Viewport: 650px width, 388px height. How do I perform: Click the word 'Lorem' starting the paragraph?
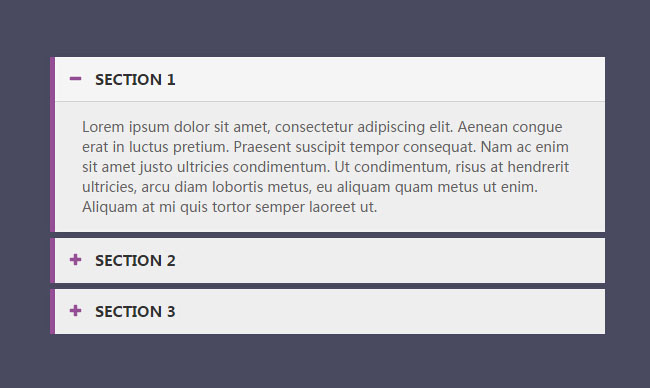pos(103,127)
